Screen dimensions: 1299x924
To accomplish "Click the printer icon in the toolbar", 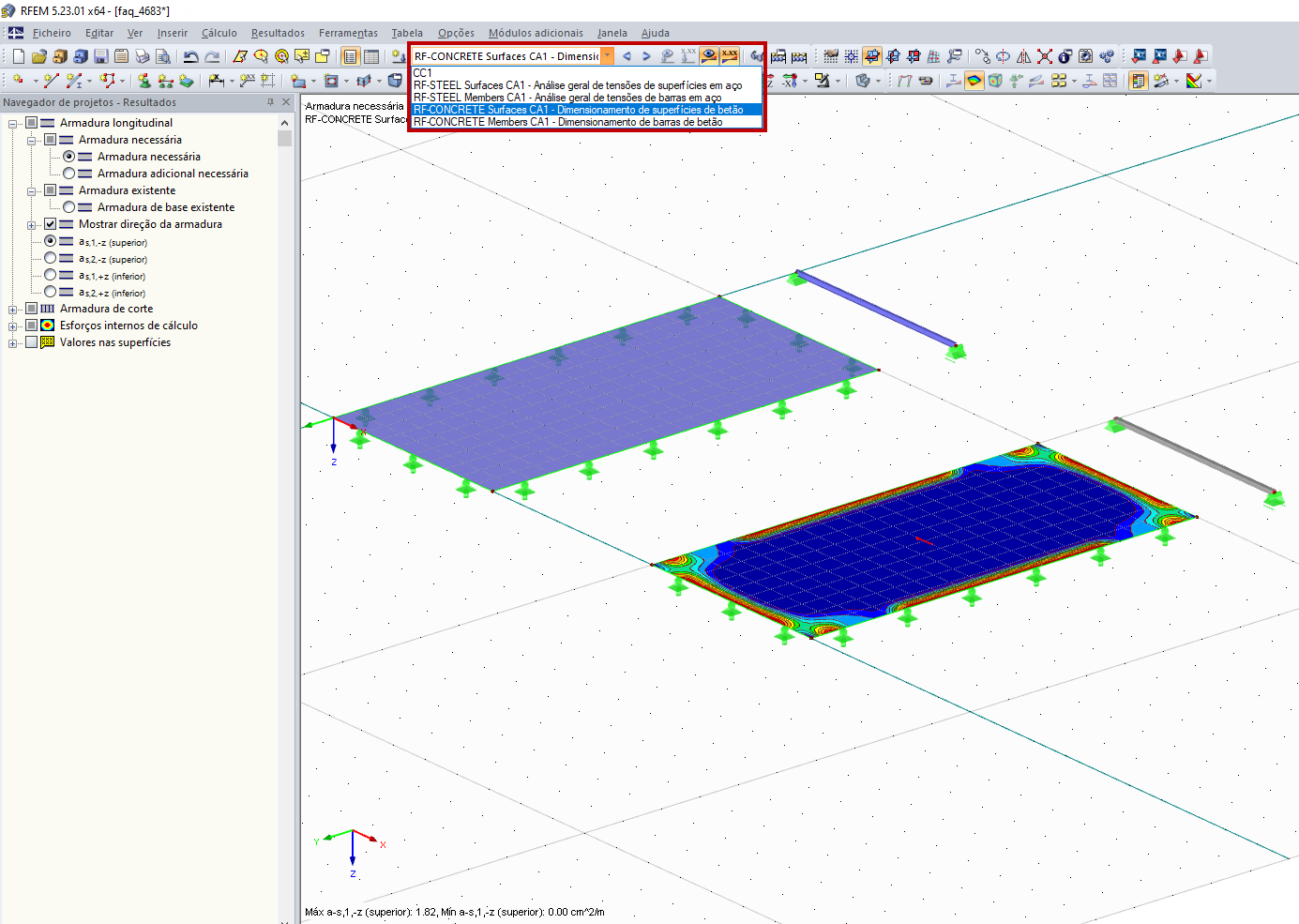I will (x=142, y=56).
